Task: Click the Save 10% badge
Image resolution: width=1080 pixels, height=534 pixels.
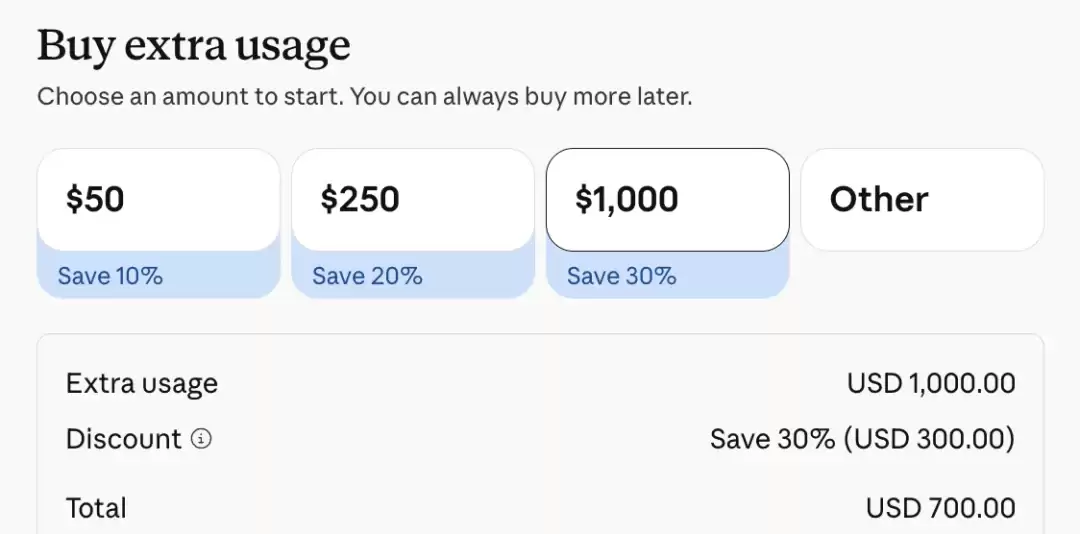Action: 110,276
